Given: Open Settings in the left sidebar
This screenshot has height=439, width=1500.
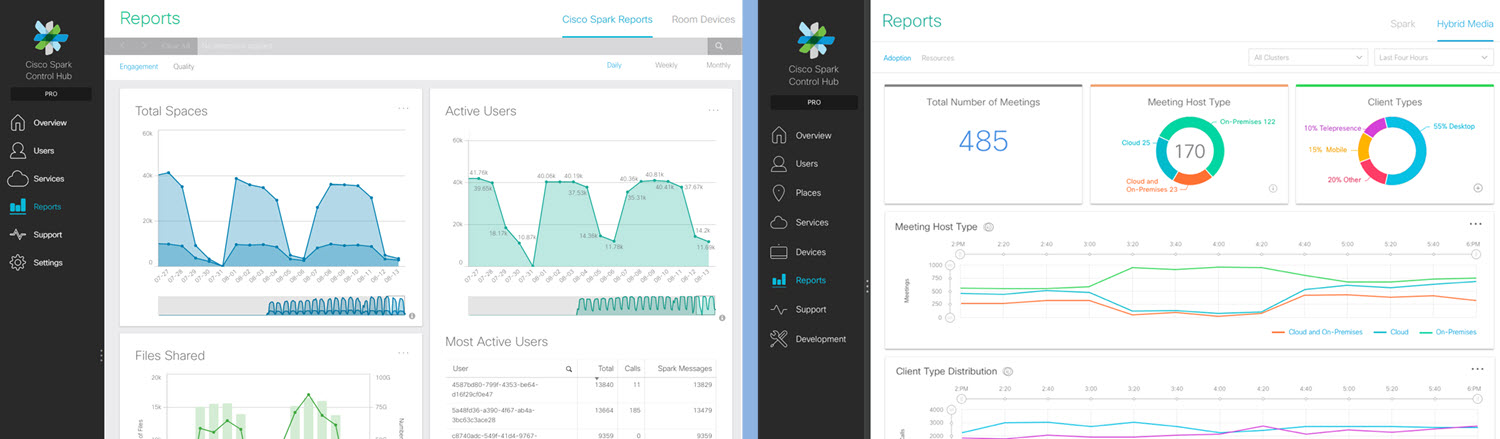Looking at the screenshot, I should (x=48, y=263).
